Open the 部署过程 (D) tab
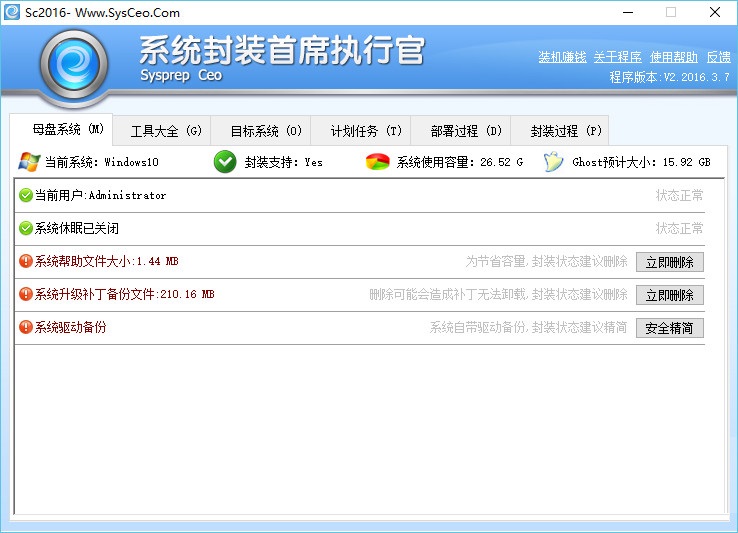The height and width of the screenshot is (533, 738). [461, 131]
